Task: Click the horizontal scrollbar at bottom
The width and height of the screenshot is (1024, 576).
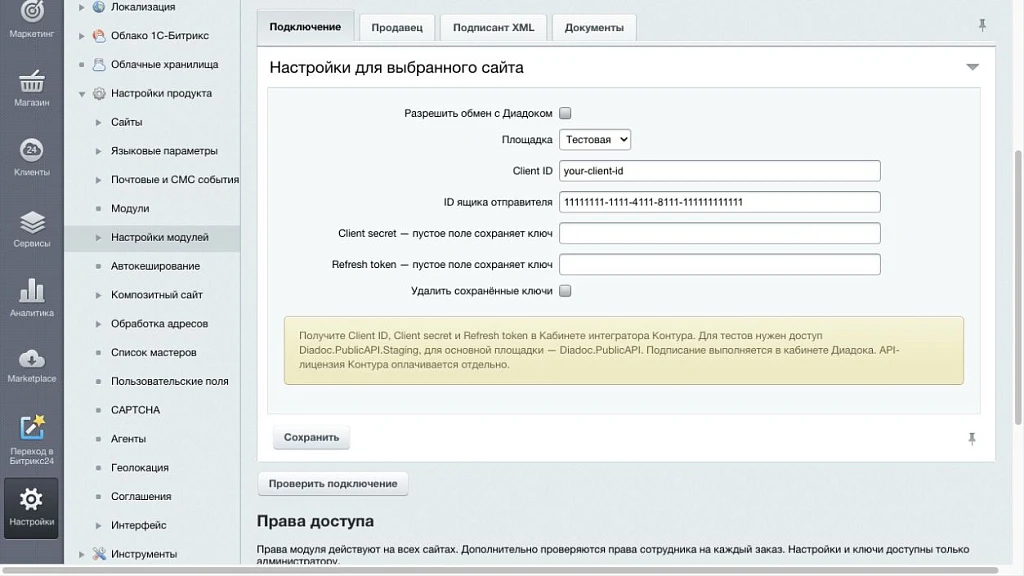Action: point(500,571)
